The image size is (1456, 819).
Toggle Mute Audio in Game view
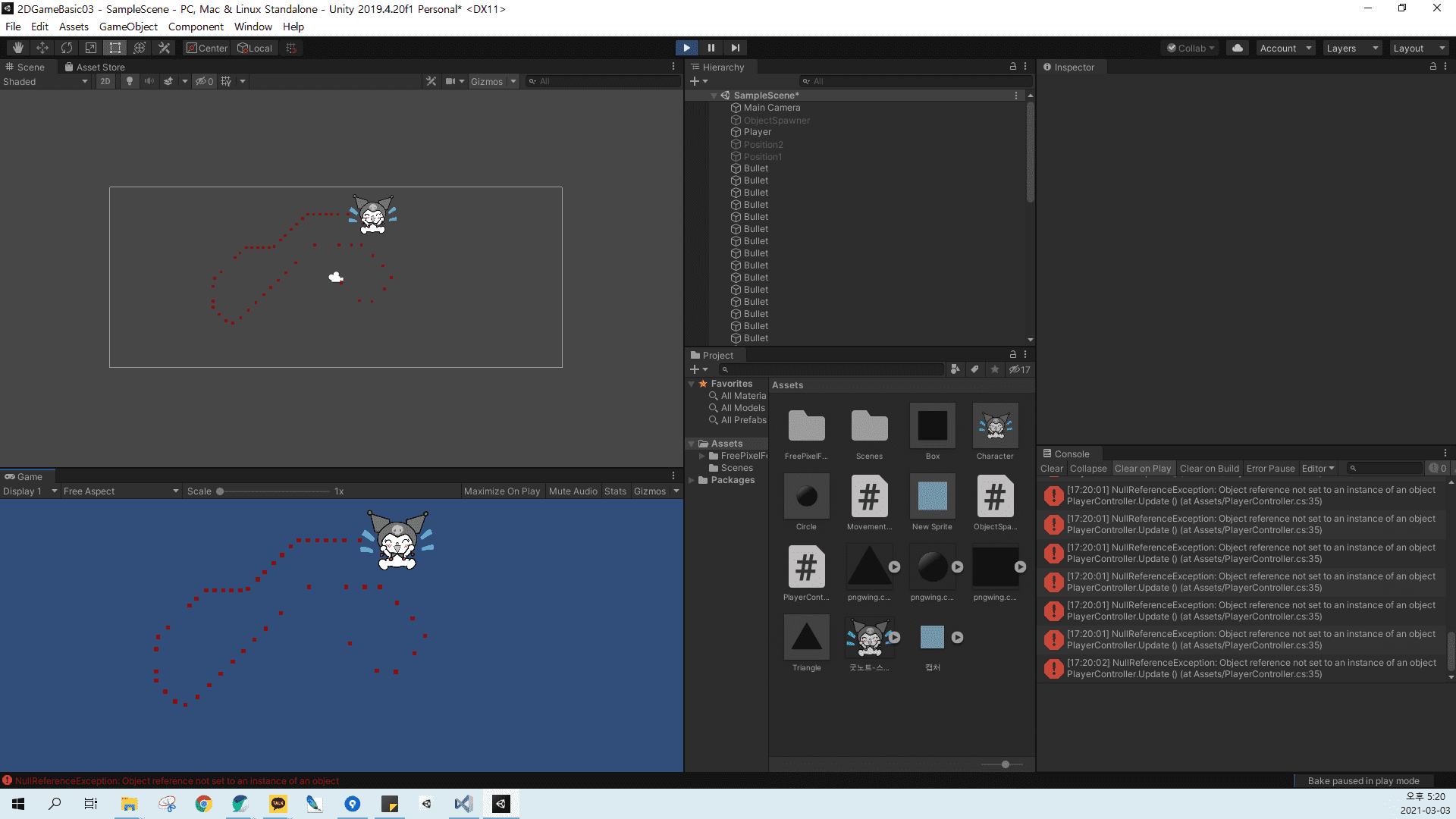(573, 491)
